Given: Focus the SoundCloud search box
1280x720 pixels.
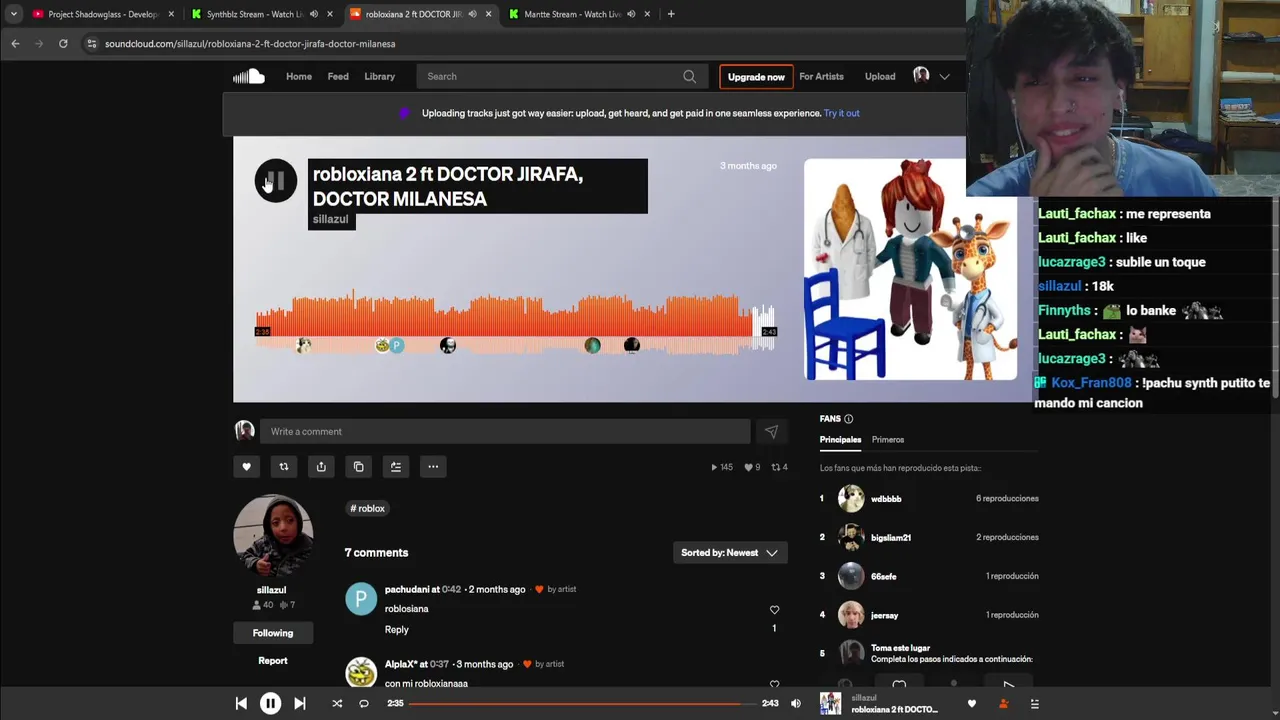Looking at the screenshot, I should point(562,76).
